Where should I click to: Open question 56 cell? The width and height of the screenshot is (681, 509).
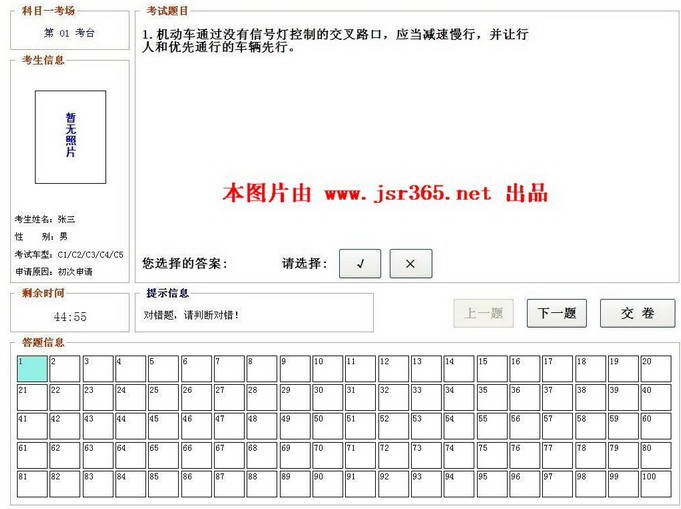point(525,426)
